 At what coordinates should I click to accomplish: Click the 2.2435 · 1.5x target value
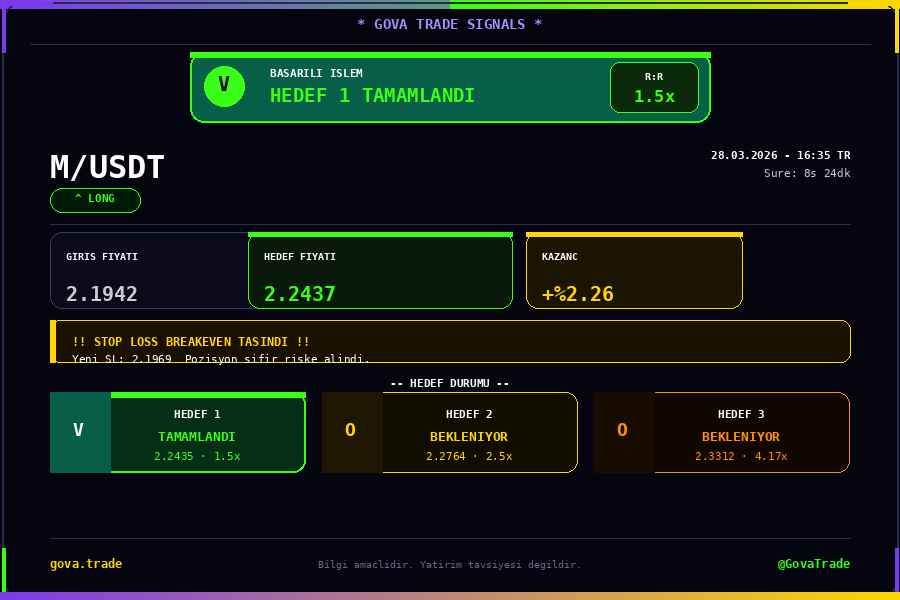[x=197, y=456]
